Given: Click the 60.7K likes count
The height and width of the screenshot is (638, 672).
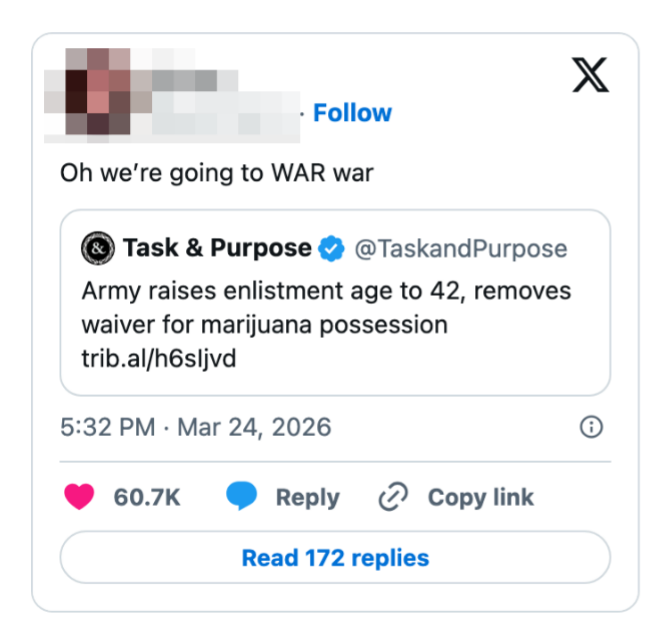Looking at the screenshot, I should click(x=147, y=497).
